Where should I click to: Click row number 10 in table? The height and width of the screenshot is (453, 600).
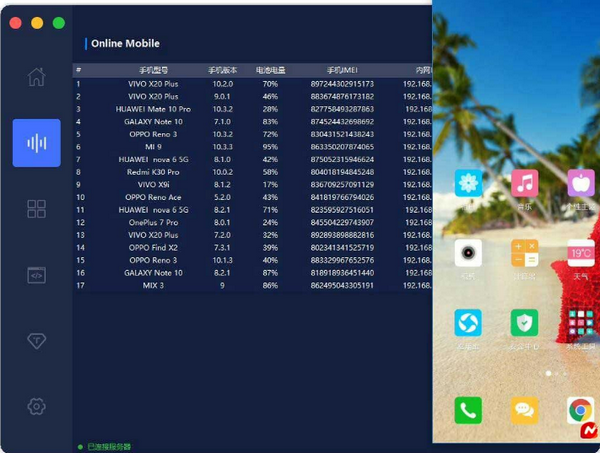coord(80,197)
